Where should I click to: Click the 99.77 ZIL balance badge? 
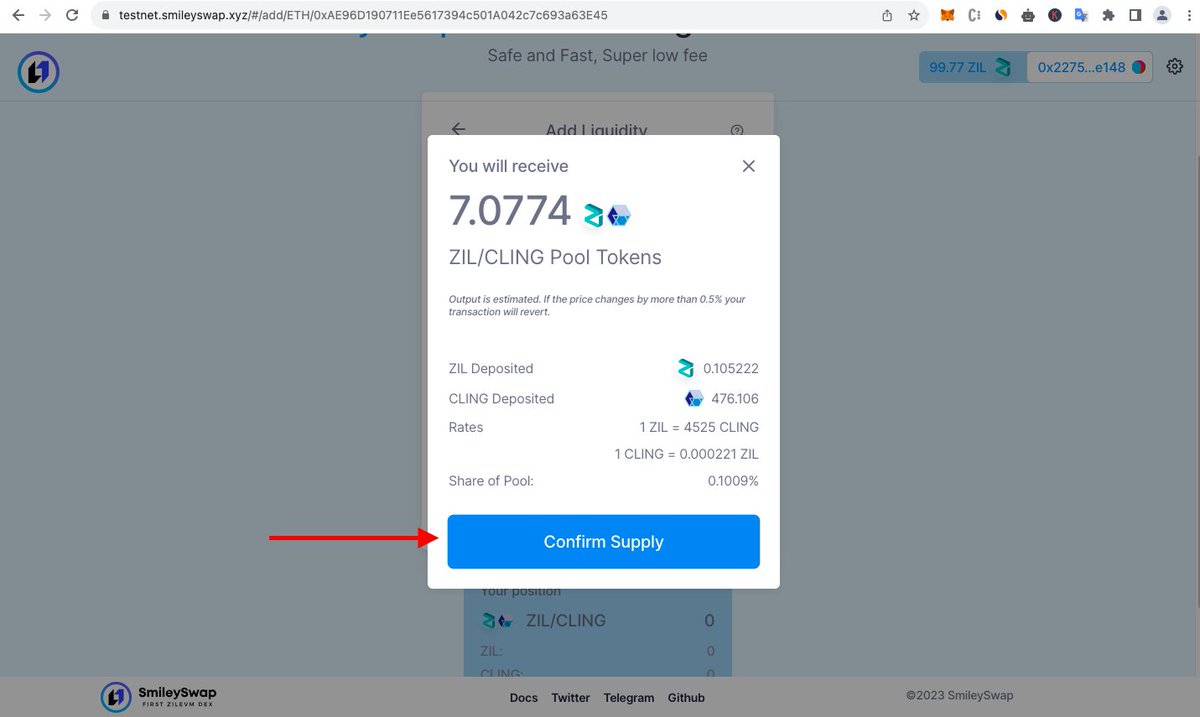coord(972,68)
